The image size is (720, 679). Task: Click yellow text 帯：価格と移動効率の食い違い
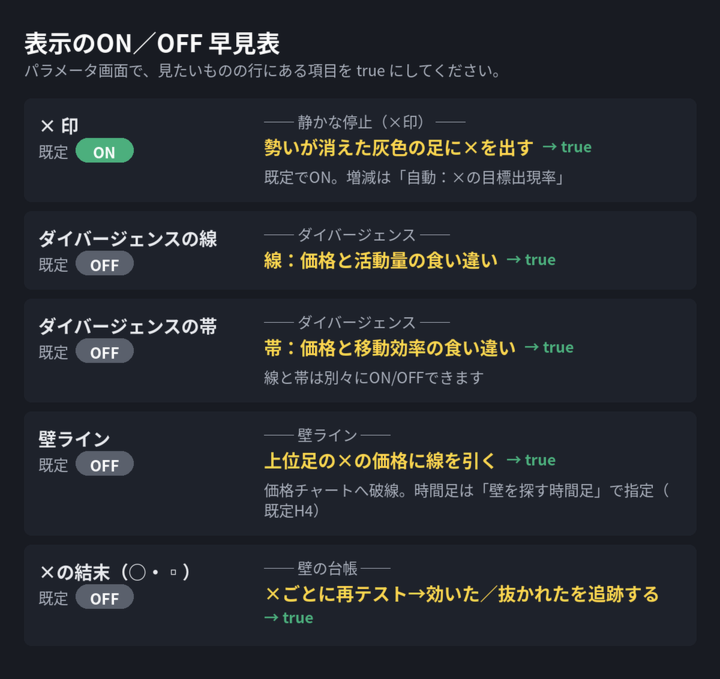[390, 348]
